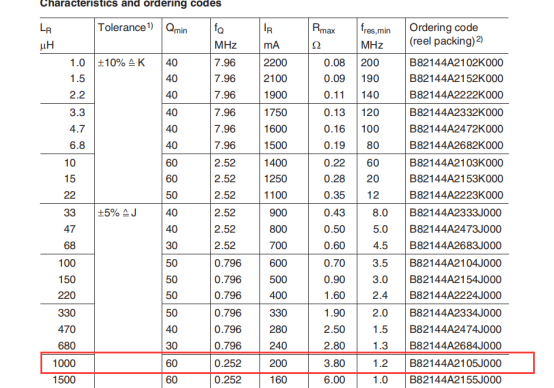The height and width of the screenshot is (388, 554).
Task: Select the 0.252 MHz value in highlighted row
Action: [228, 363]
